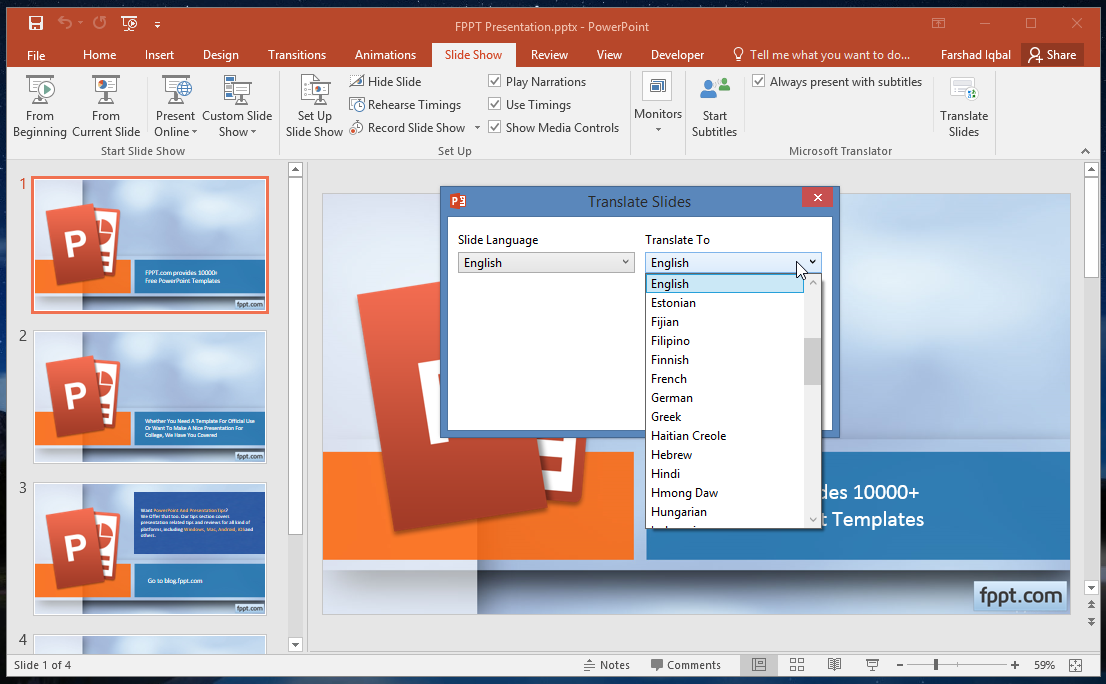
Task: Click the zoom slider handle
Action: tap(936, 665)
